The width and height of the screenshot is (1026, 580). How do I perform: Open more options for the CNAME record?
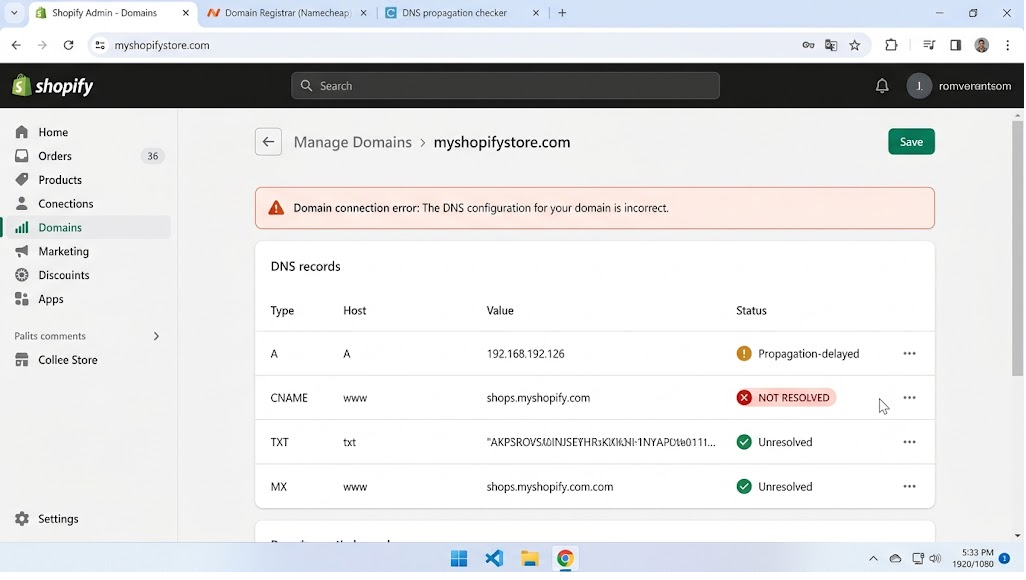[909, 397]
